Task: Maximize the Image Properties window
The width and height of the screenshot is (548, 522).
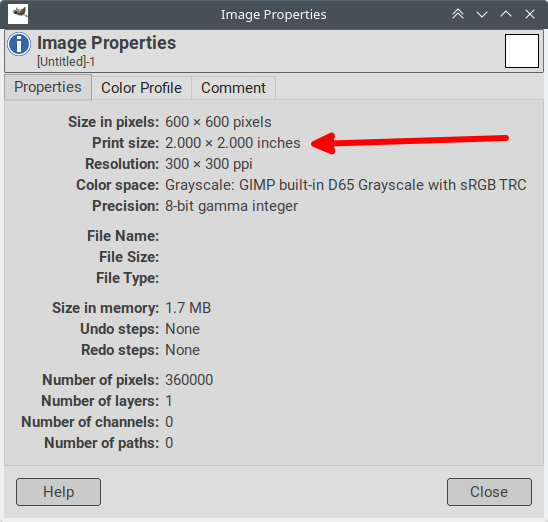Action: [506, 14]
